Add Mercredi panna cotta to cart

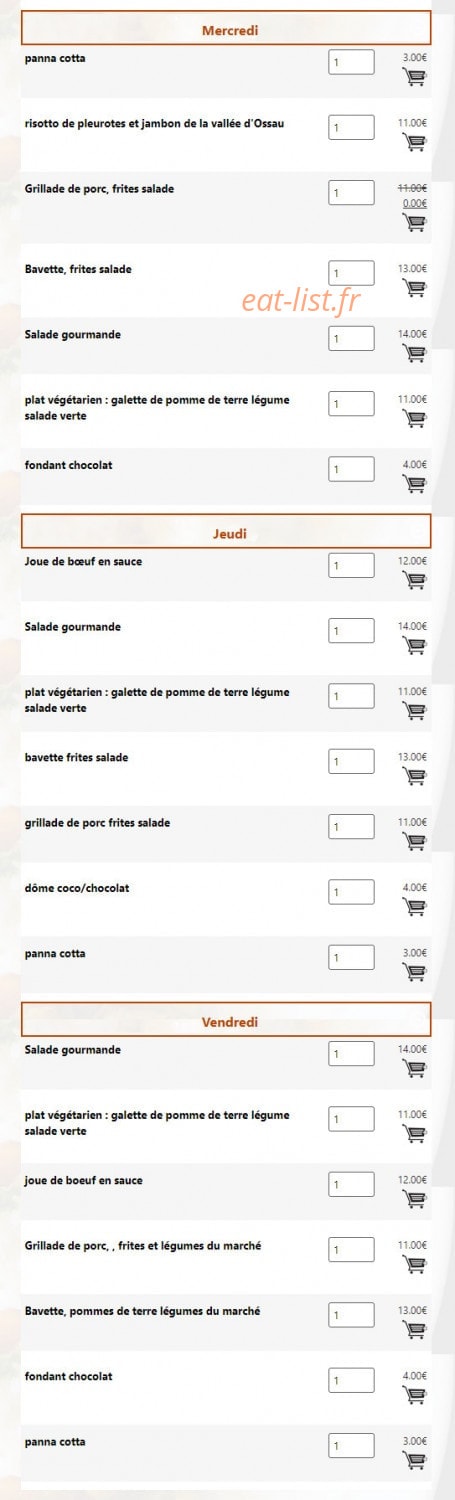click(x=414, y=78)
